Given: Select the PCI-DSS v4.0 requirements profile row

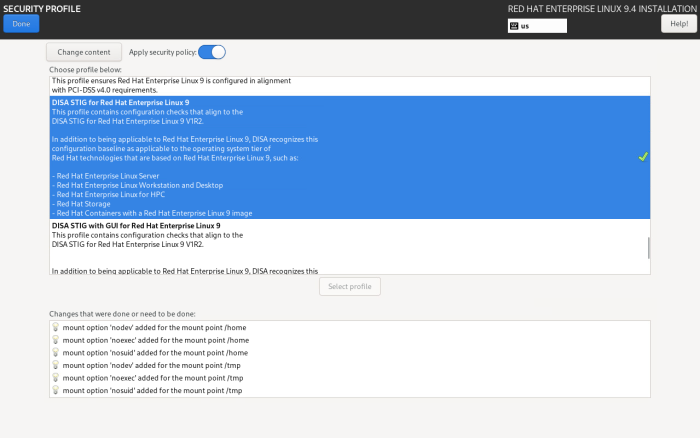Looking at the screenshot, I should (350, 86).
